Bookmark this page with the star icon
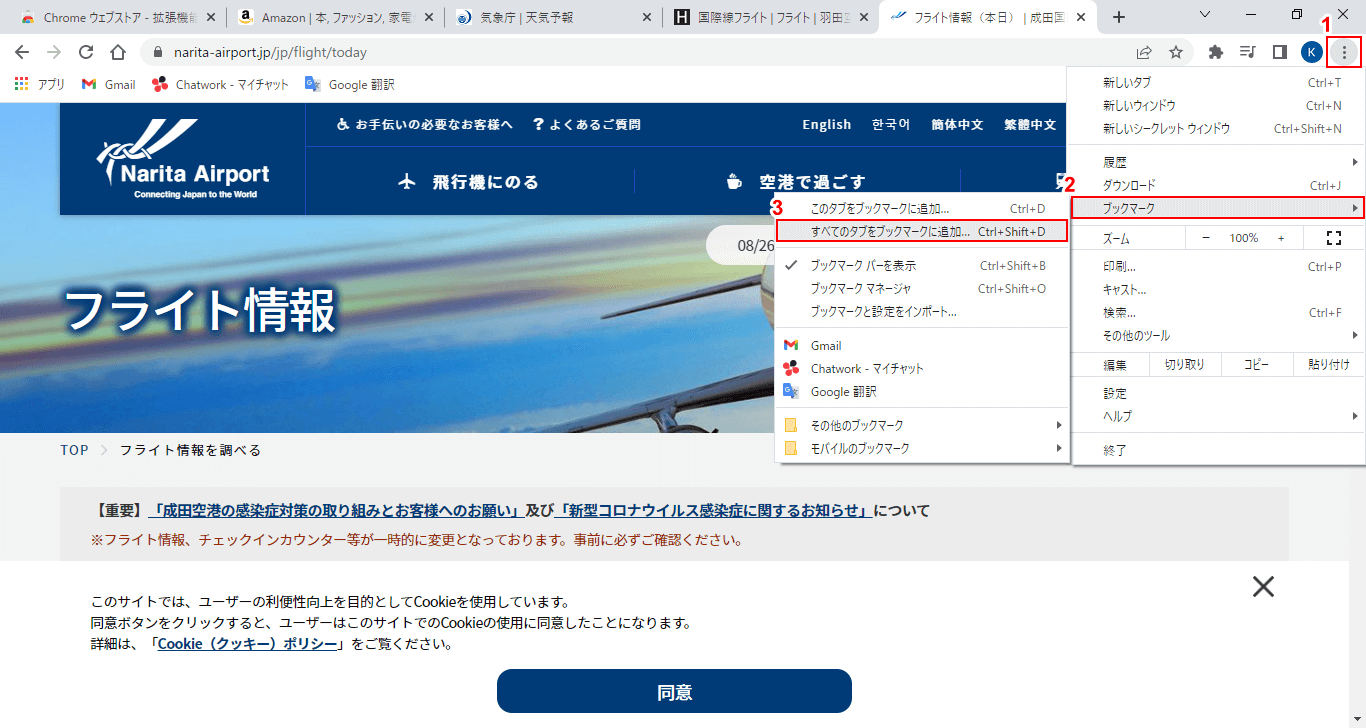This screenshot has width=1366, height=728. click(1176, 52)
